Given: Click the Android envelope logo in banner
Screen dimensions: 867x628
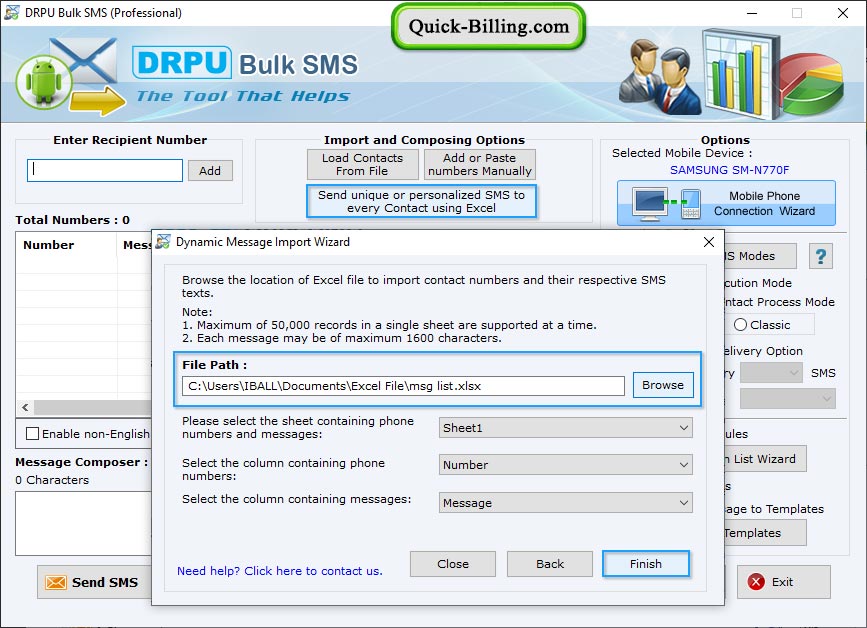Looking at the screenshot, I should pos(69,76).
